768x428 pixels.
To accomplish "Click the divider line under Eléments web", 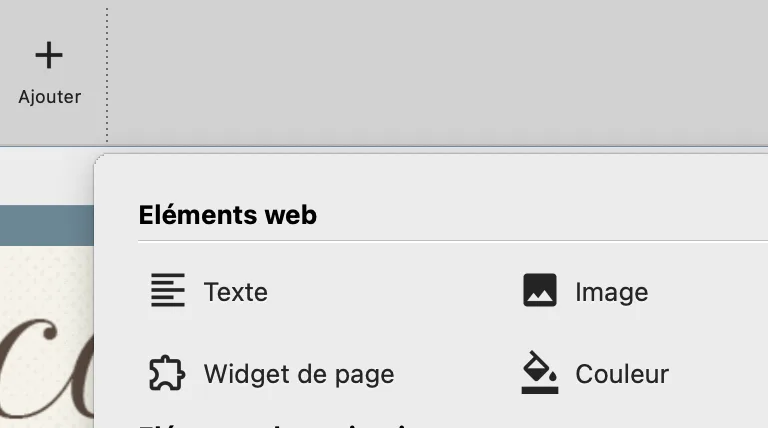I will point(450,241).
